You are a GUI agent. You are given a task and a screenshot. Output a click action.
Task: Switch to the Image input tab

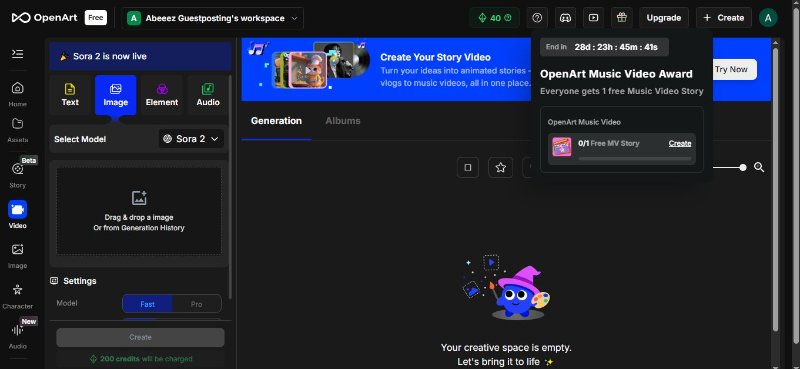click(x=115, y=95)
